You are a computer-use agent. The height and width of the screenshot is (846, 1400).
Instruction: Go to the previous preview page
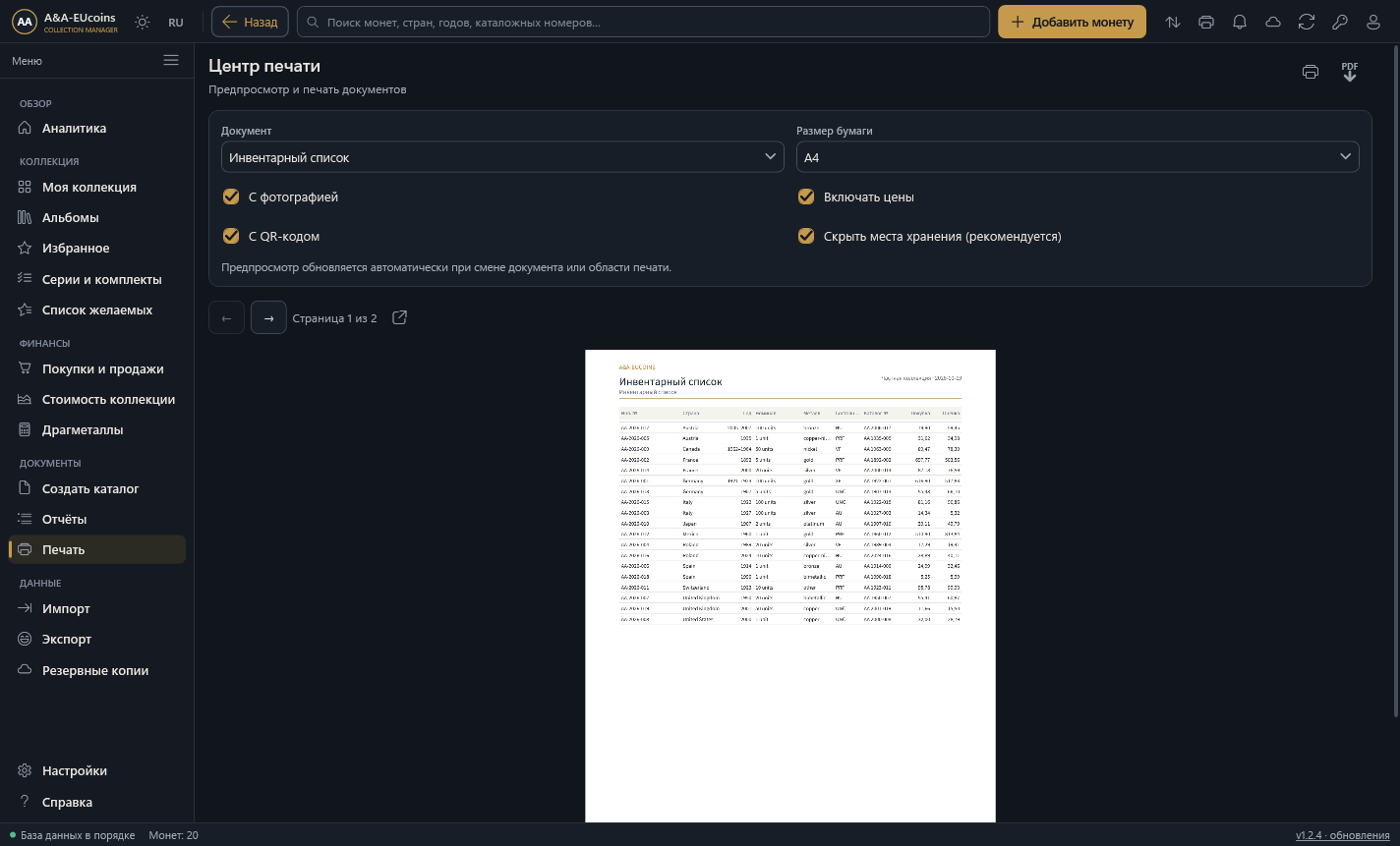tap(226, 317)
